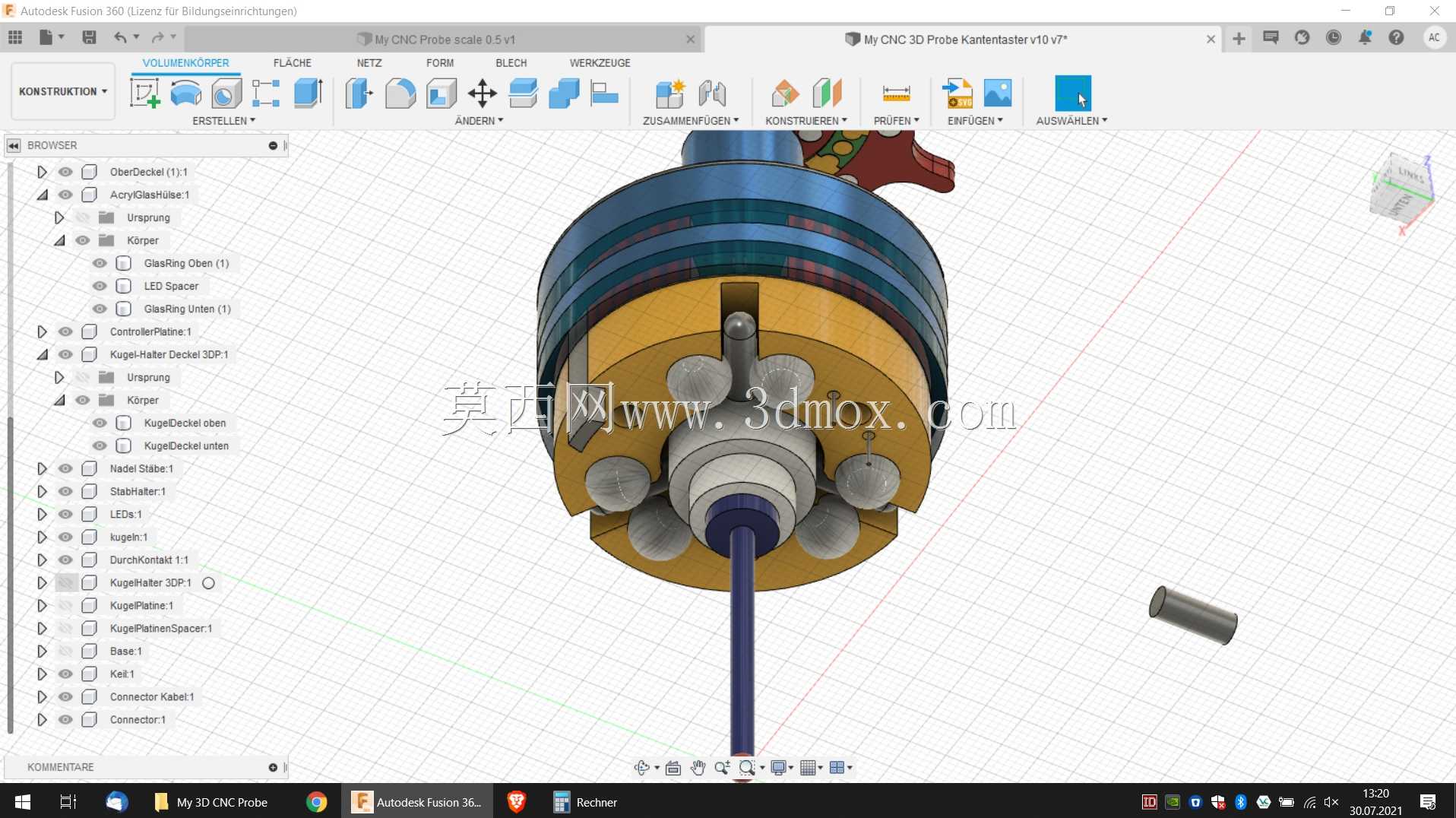This screenshot has height=818, width=1456.
Task: Expand the ControllerPlatine:1 node
Action: pos(42,331)
